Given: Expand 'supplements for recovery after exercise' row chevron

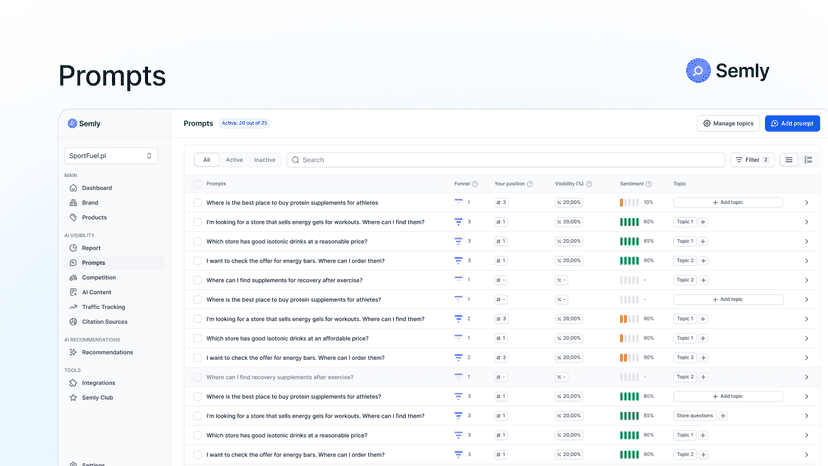Looking at the screenshot, I should click(806, 280).
